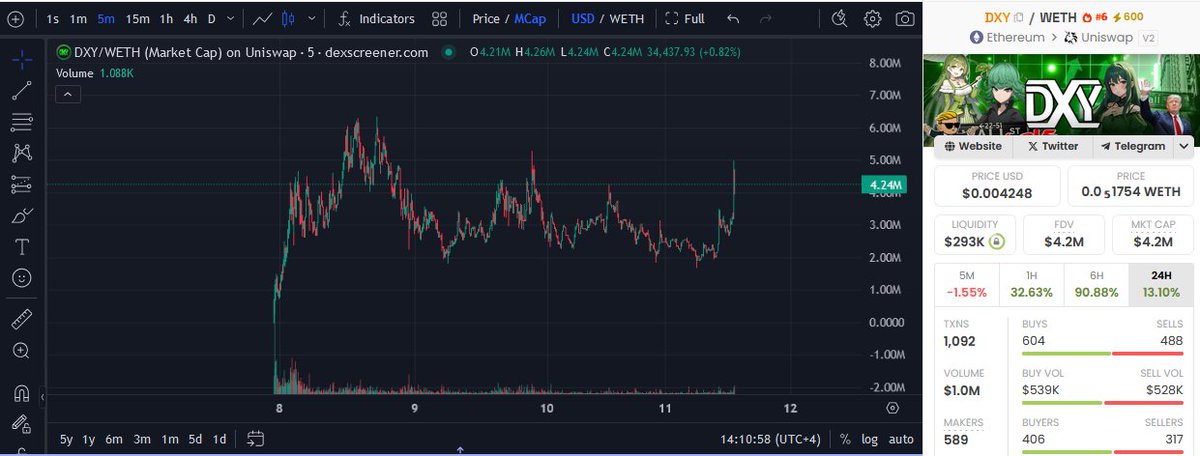Open the price-axis settings gear icon

(892, 408)
